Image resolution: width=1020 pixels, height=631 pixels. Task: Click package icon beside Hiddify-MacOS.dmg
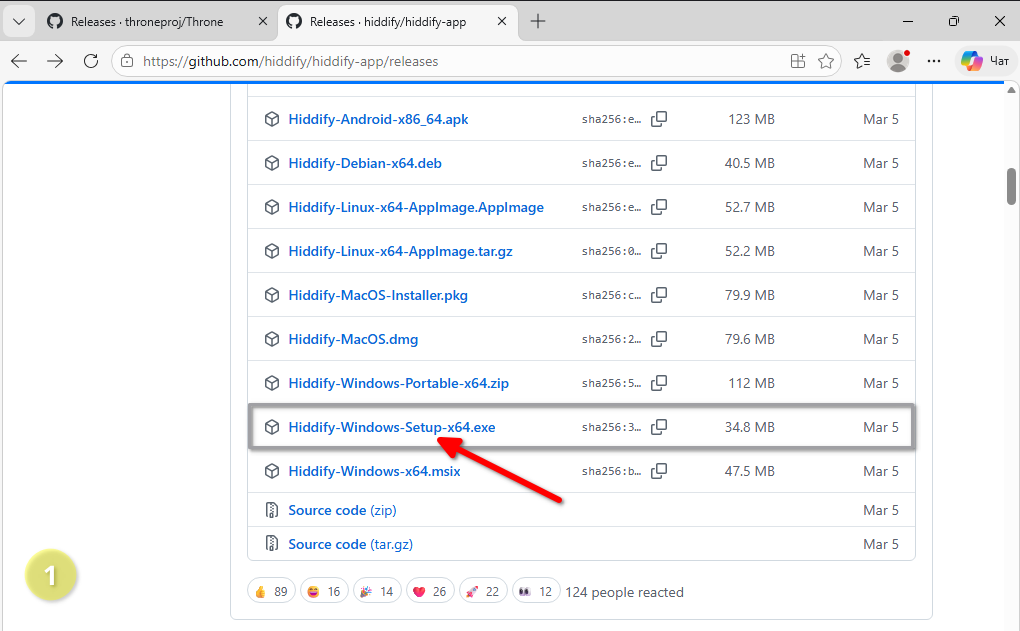coord(272,339)
